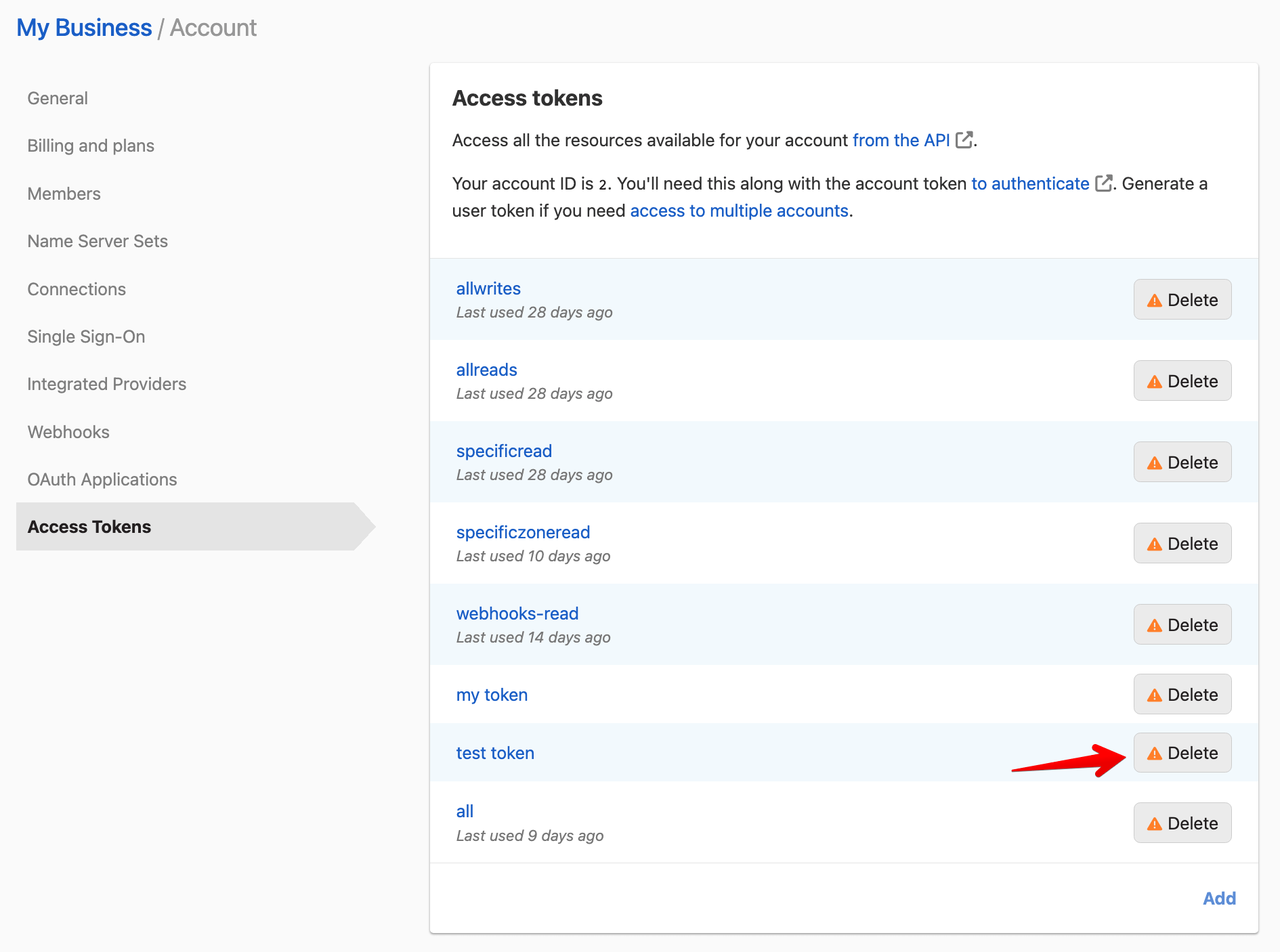
Task: Click 'Last used 9 days ago' text
Action: (x=530, y=836)
